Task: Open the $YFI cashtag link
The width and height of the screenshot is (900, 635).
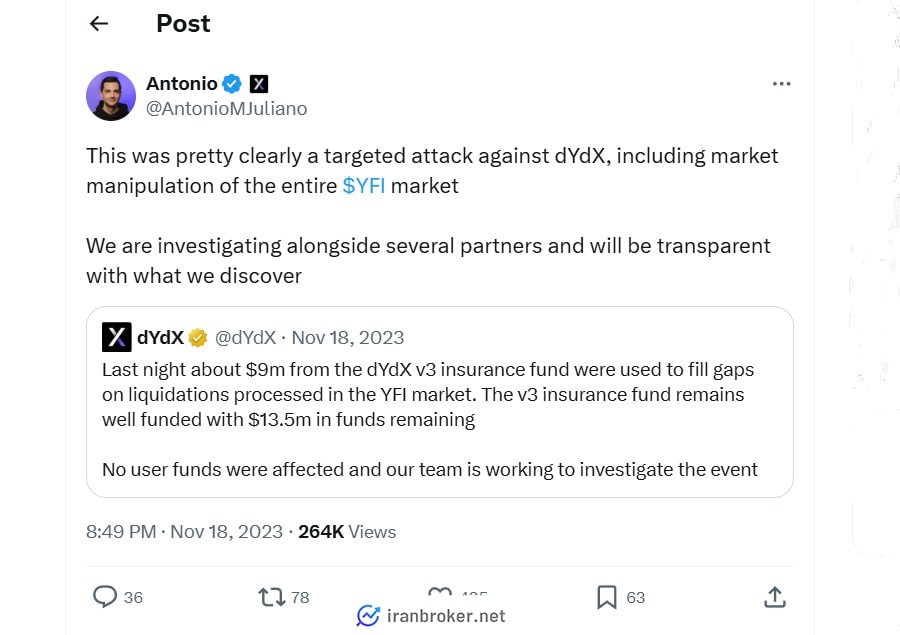Action: pyautogui.click(x=364, y=186)
